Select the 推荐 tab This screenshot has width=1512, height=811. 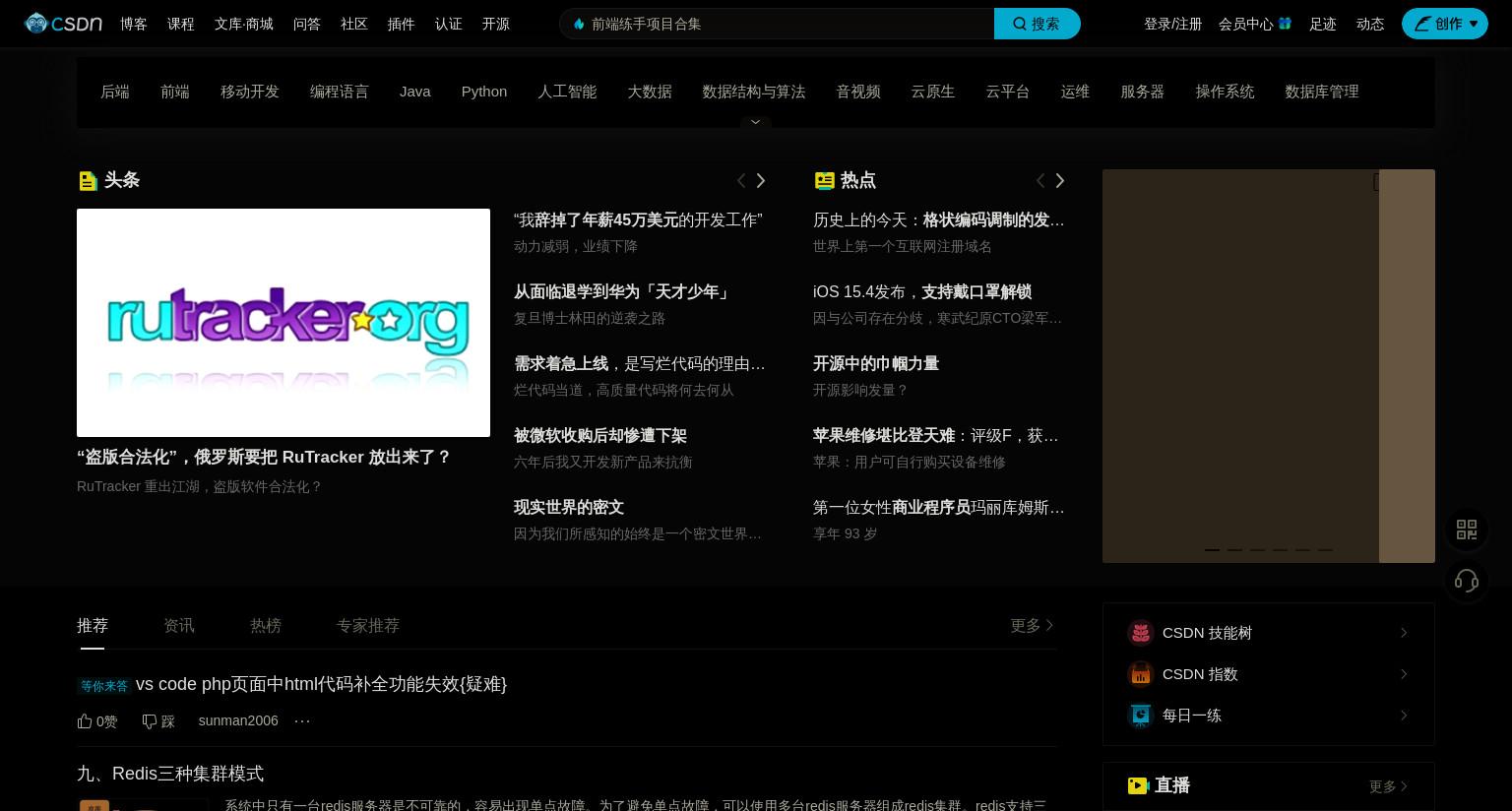[x=93, y=625]
